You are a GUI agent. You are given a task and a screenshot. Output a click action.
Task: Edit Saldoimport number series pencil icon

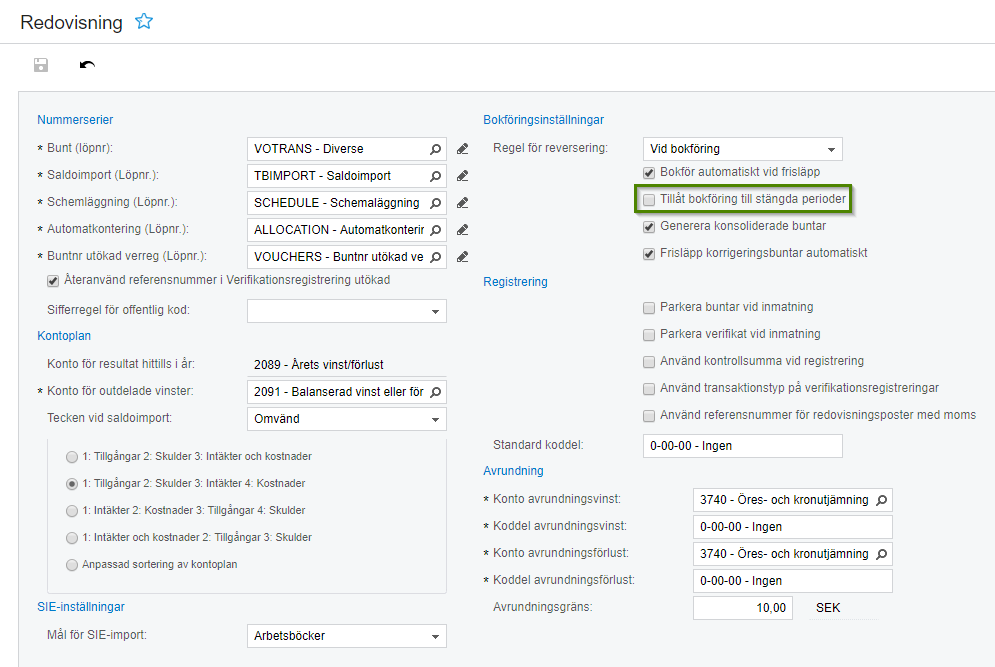pyautogui.click(x=462, y=176)
